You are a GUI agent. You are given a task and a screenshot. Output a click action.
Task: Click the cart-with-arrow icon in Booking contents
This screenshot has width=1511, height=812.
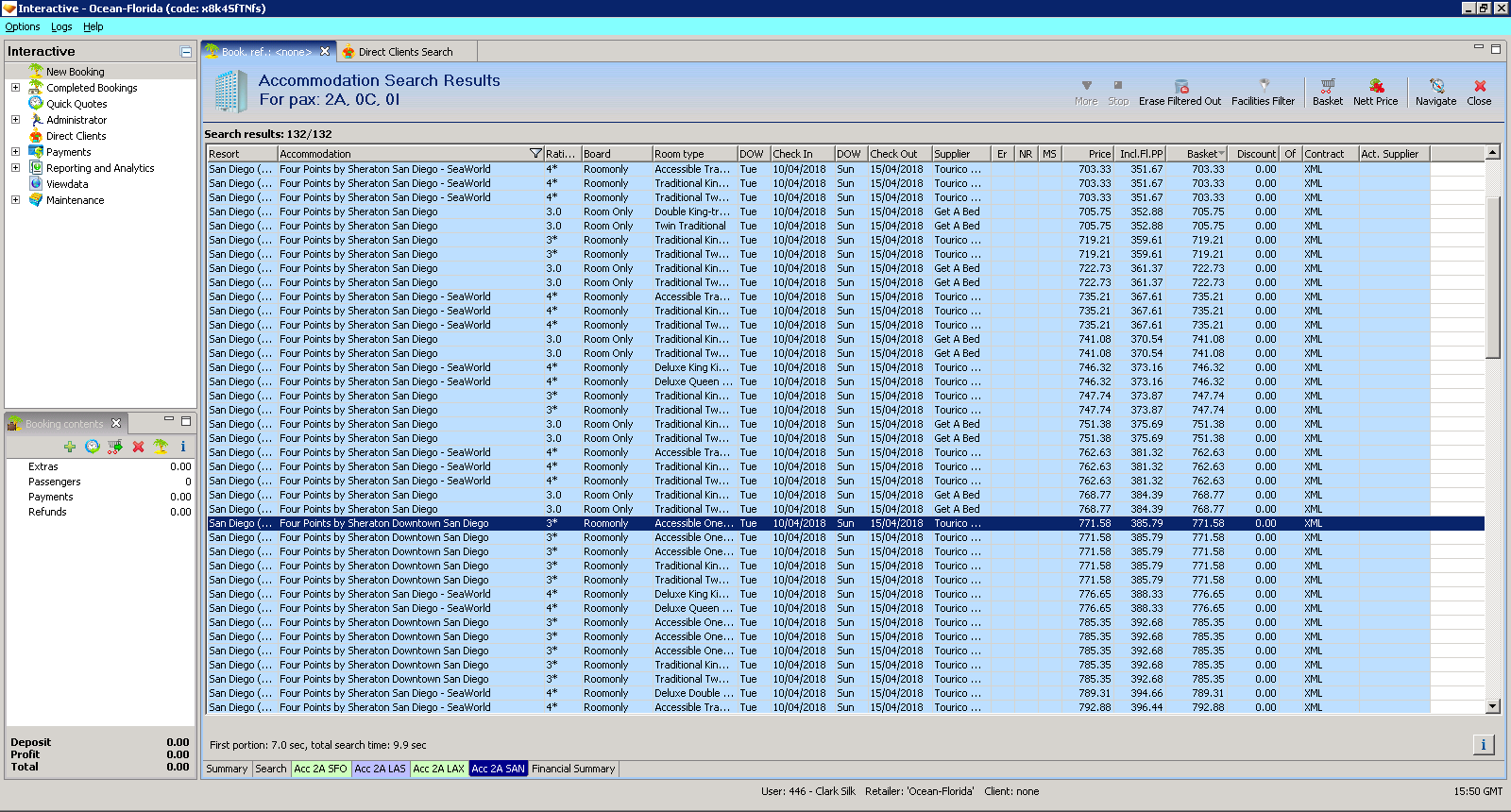tap(114, 447)
